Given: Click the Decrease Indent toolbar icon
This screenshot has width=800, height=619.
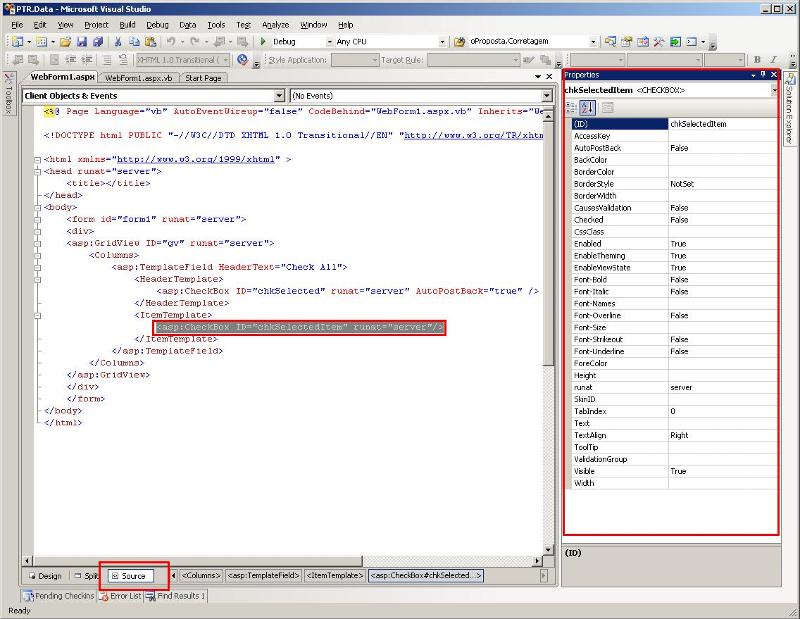Looking at the screenshot, I should coord(71,60).
